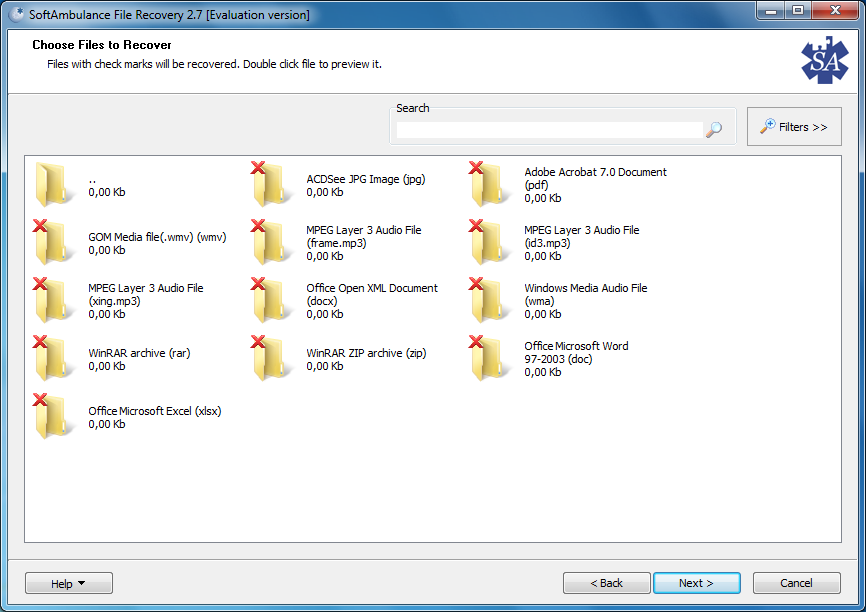Click the 'Windows Media Audio File (wma)' label
Screen dimensions: 866x612
click(585, 294)
